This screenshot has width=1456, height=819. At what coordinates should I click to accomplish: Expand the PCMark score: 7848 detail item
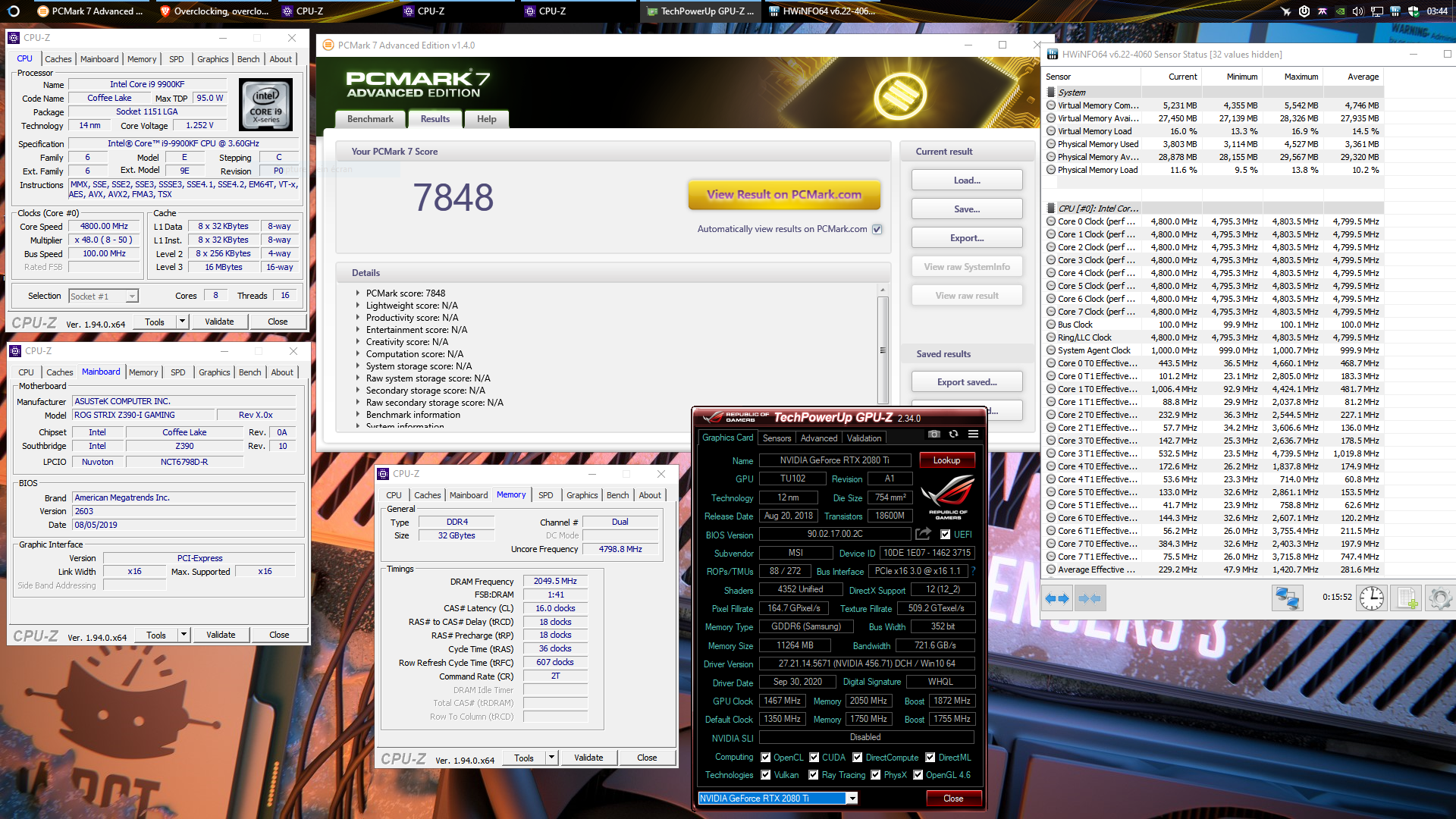tap(358, 293)
